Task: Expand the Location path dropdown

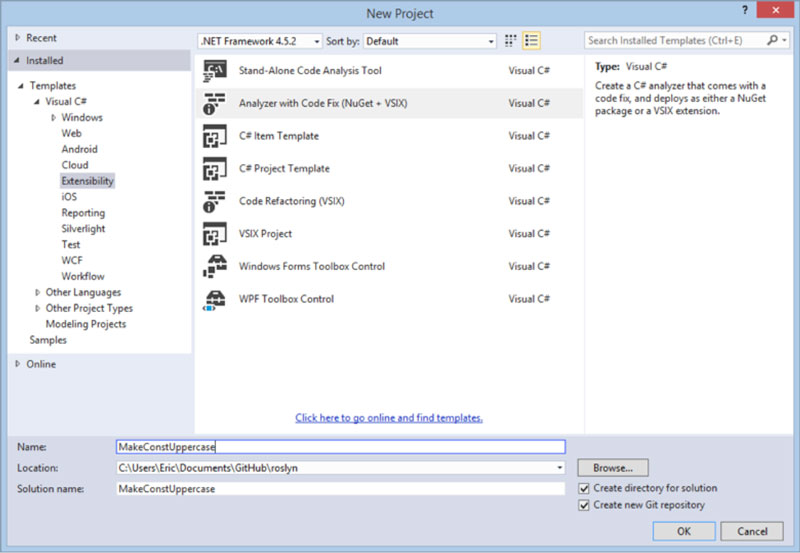Action: (x=560, y=468)
